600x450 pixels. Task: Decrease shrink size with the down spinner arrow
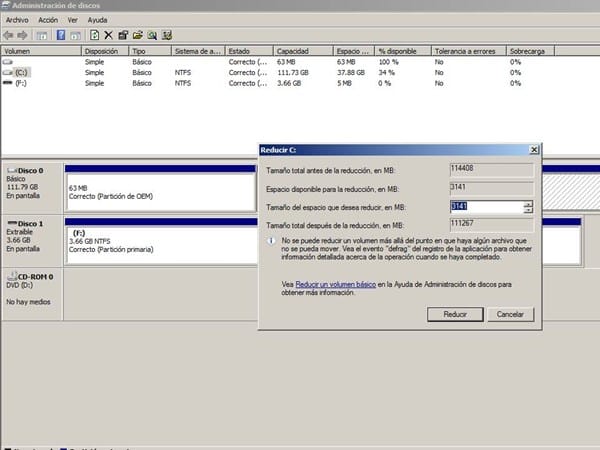click(528, 211)
